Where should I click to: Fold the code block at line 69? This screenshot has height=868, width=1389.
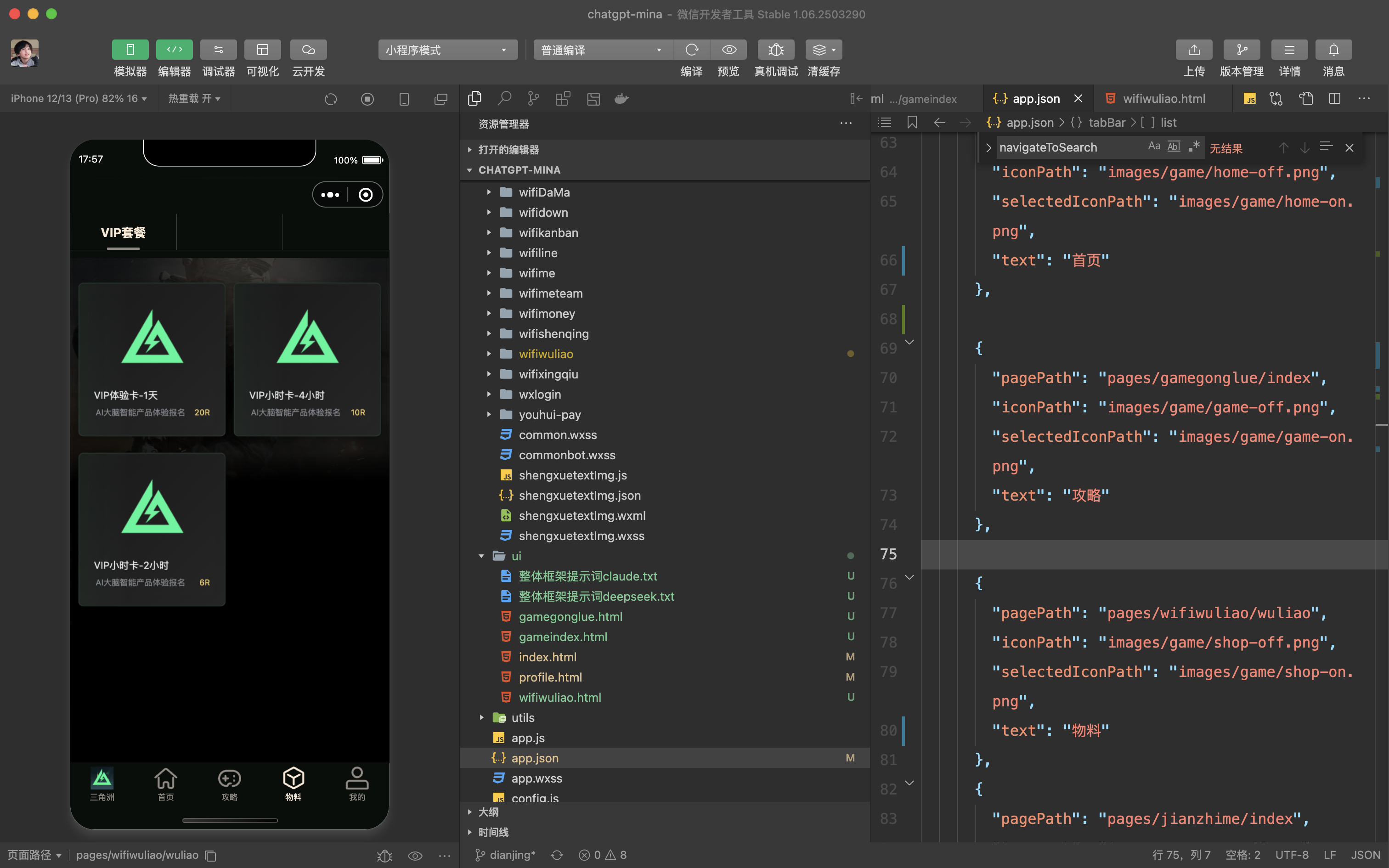pyautogui.click(x=909, y=343)
